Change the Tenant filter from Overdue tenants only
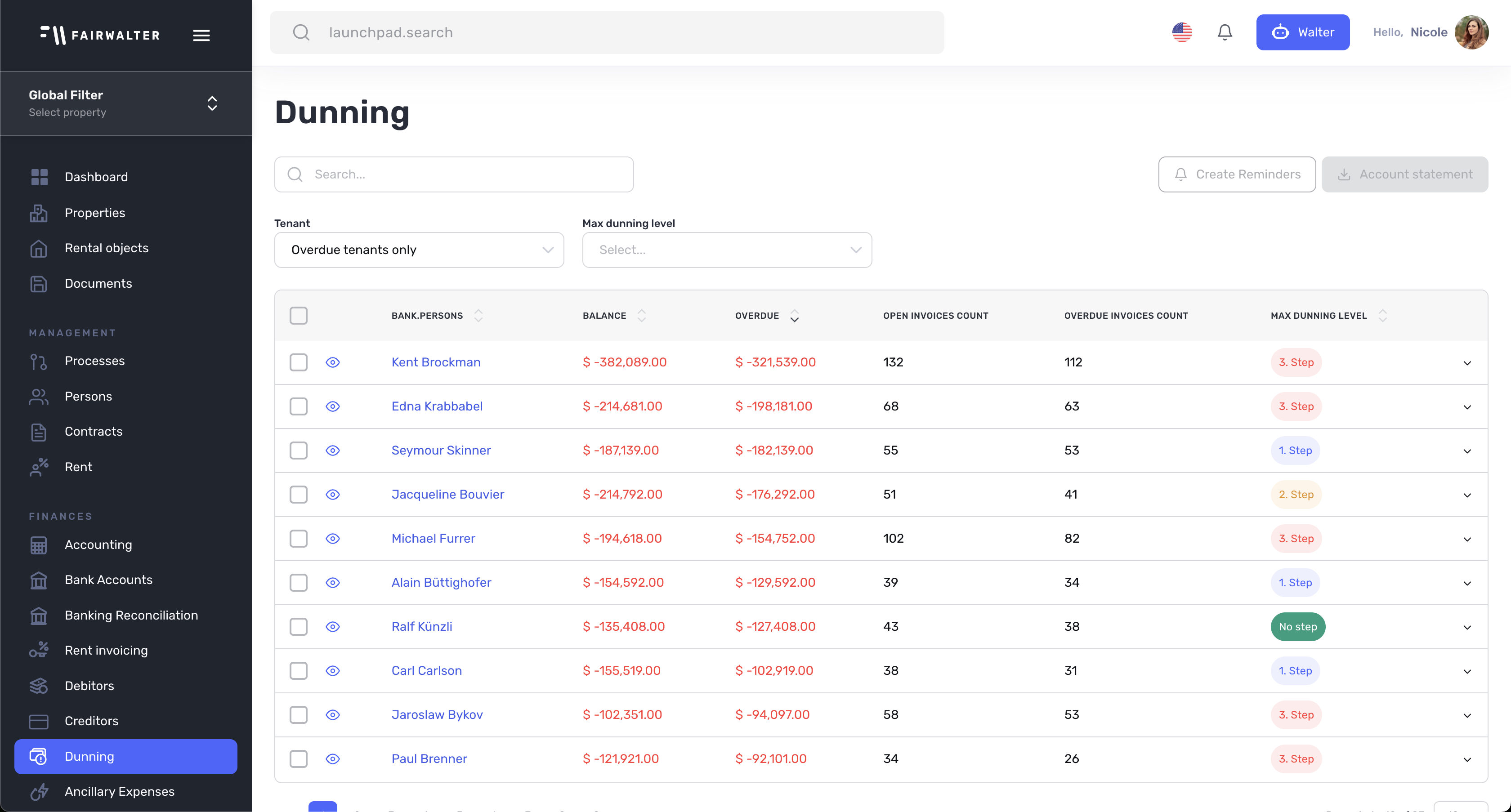Screen dimensions: 1511x812 pyautogui.click(x=418, y=250)
